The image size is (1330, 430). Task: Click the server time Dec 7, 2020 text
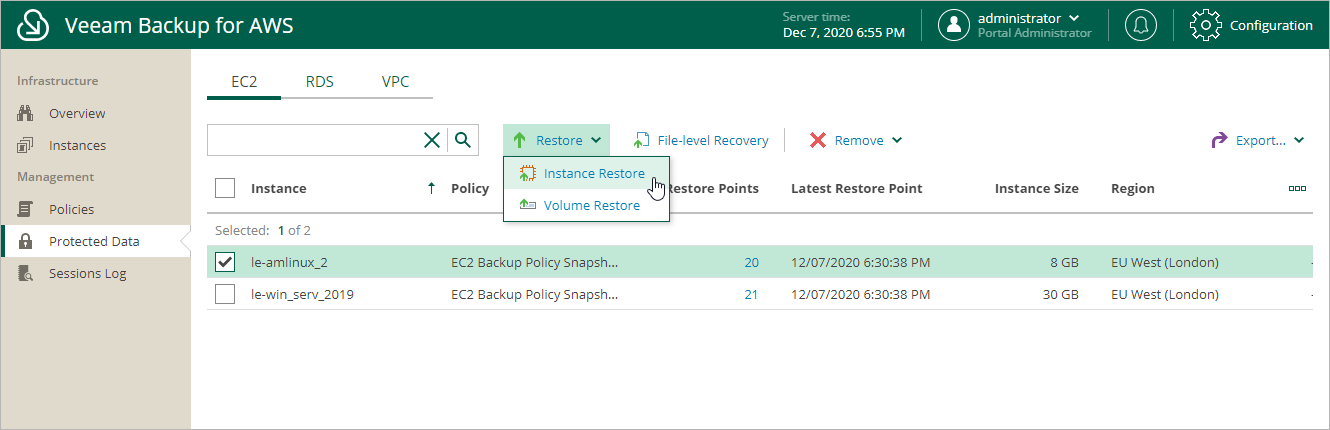click(843, 32)
